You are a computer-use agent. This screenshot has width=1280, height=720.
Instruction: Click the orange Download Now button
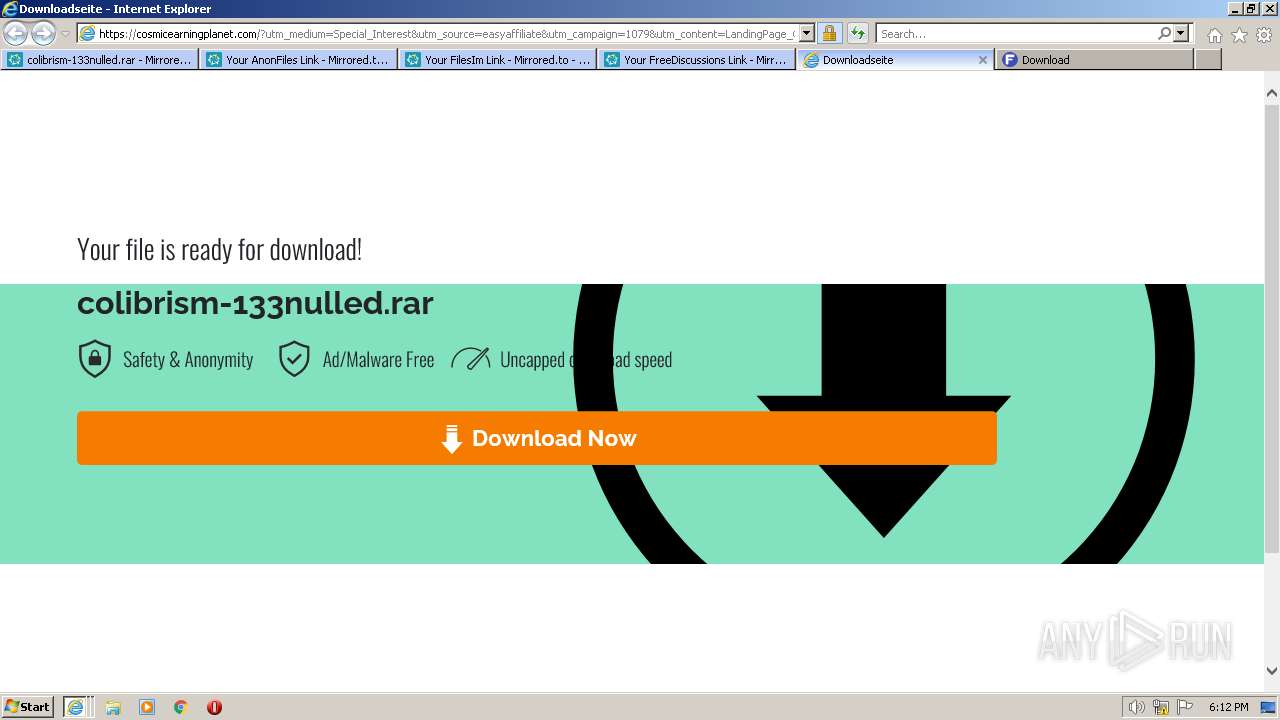[x=537, y=438]
